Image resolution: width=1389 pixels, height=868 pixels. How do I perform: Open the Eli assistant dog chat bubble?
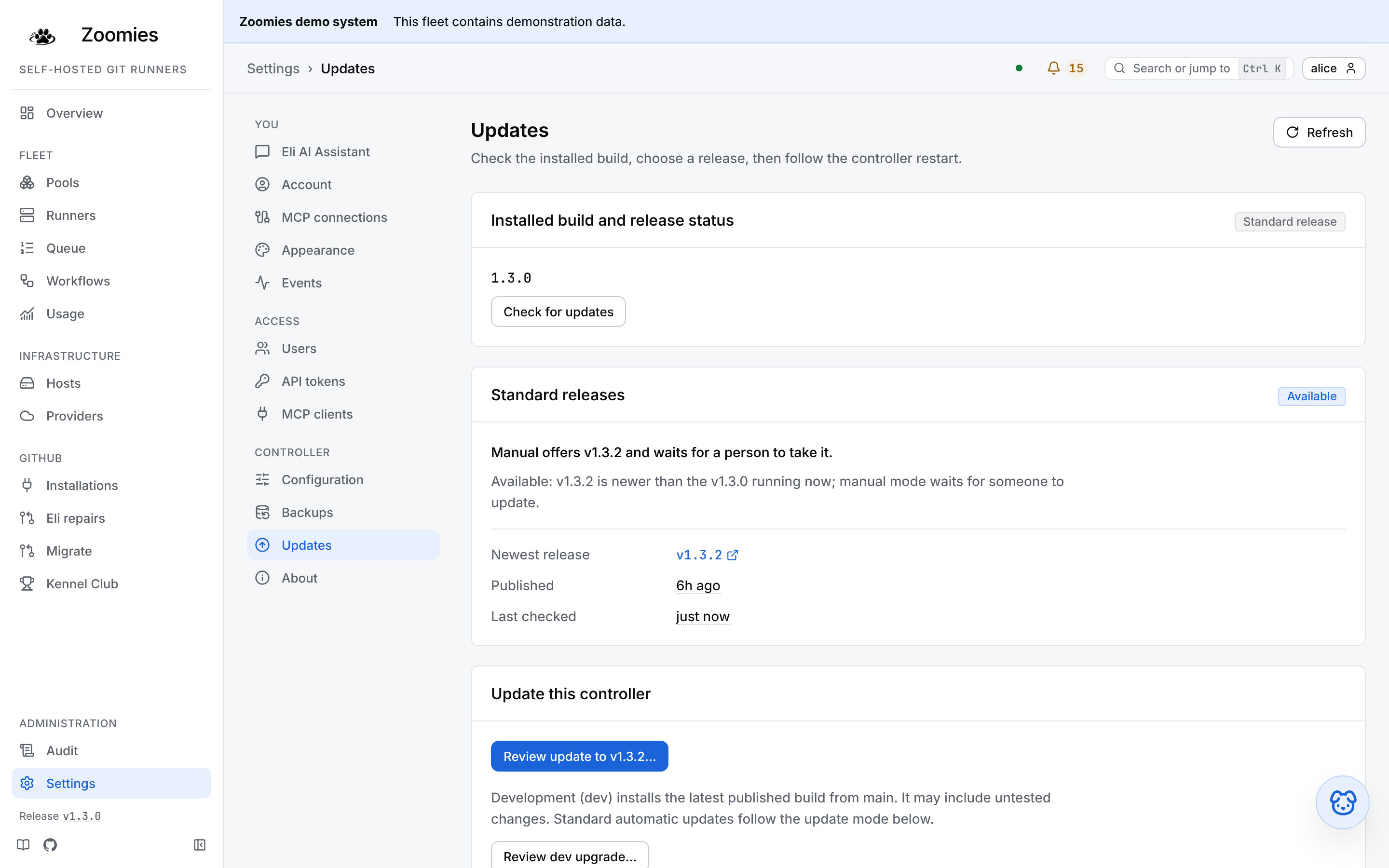point(1342,802)
